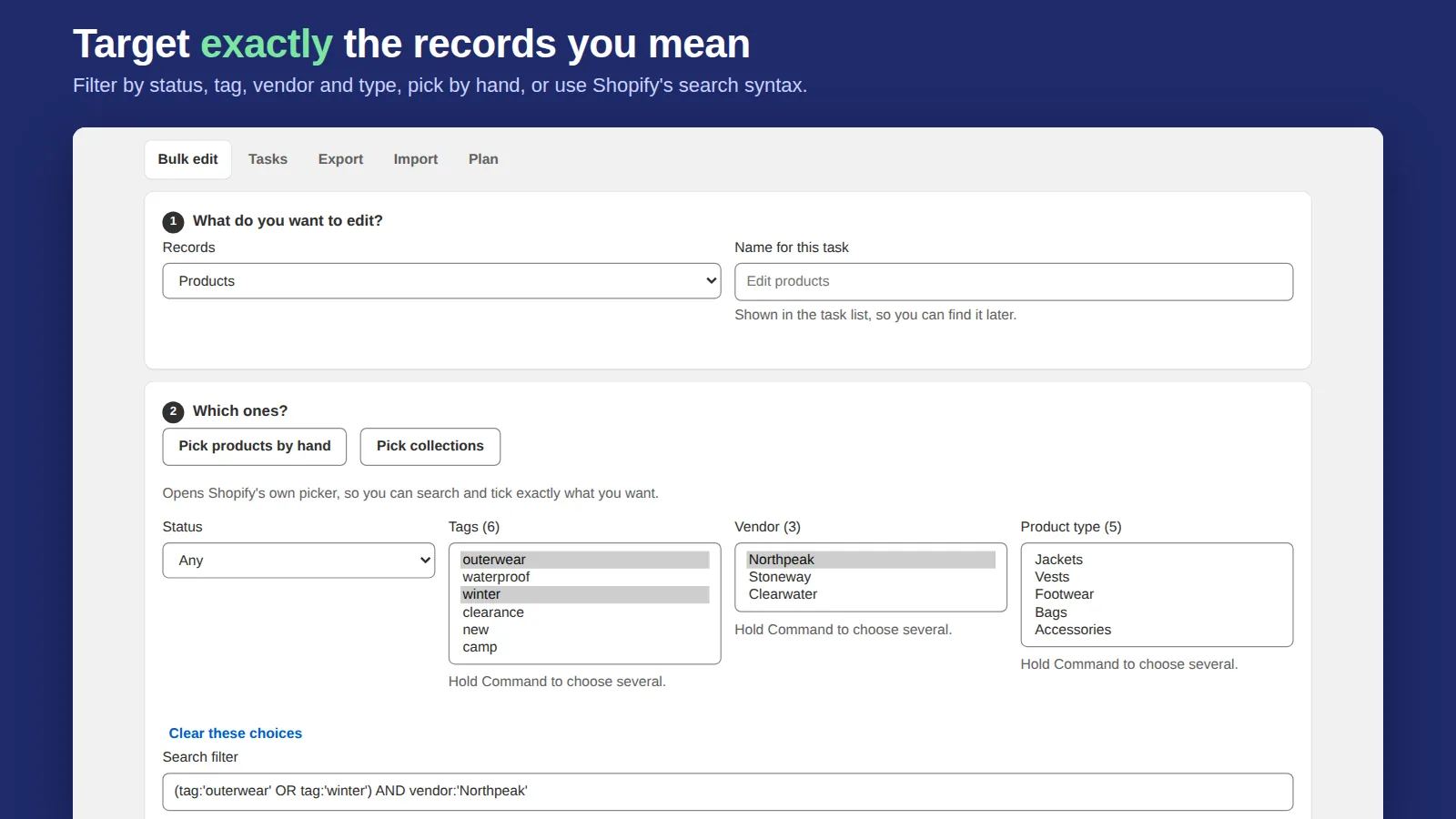Image resolution: width=1456 pixels, height=819 pixels.
Task: Open the Import tab
Action: 416,159
